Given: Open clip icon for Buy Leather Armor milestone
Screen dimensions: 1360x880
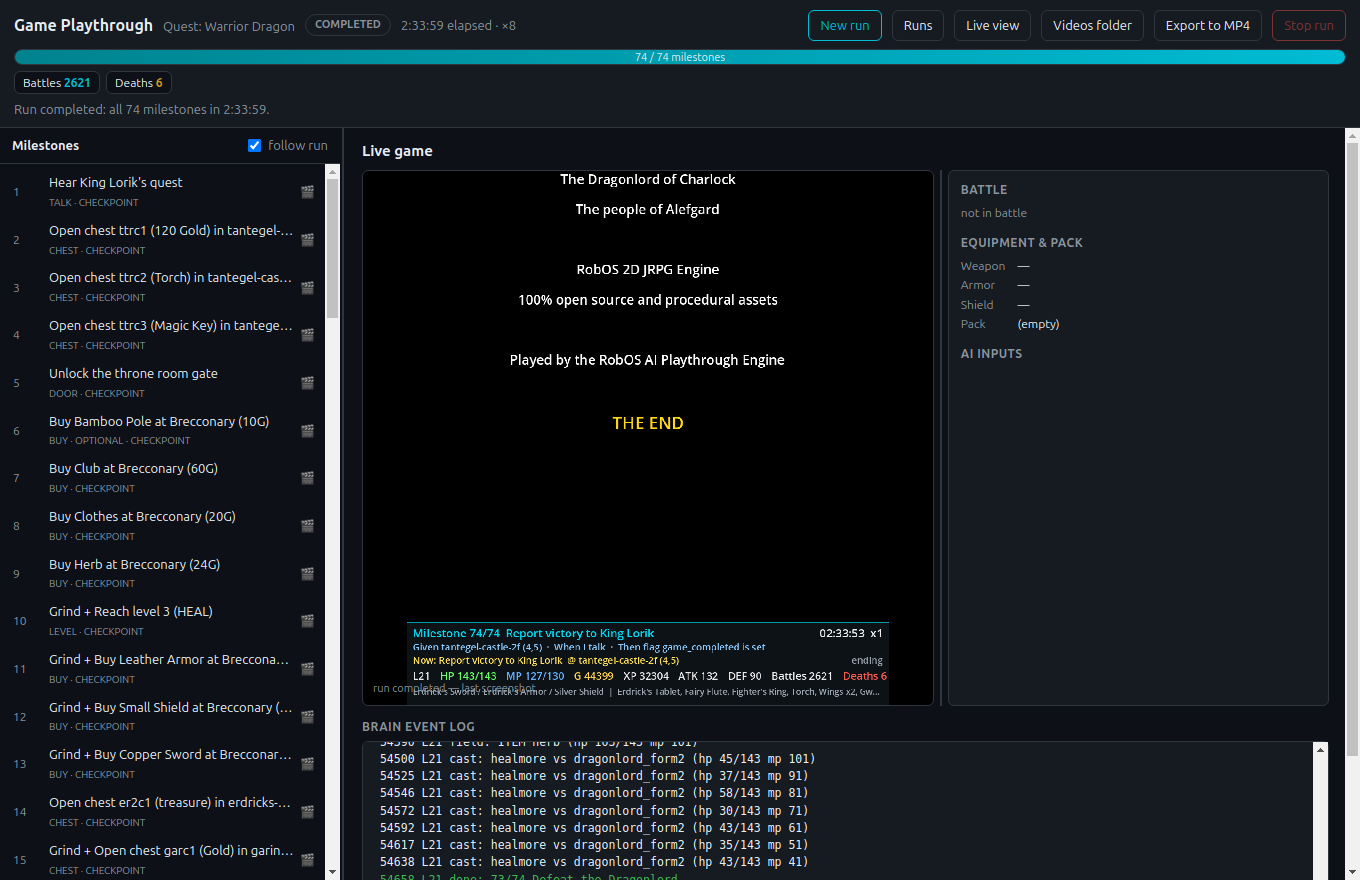Looking at the screenshot, I should 307,669.
